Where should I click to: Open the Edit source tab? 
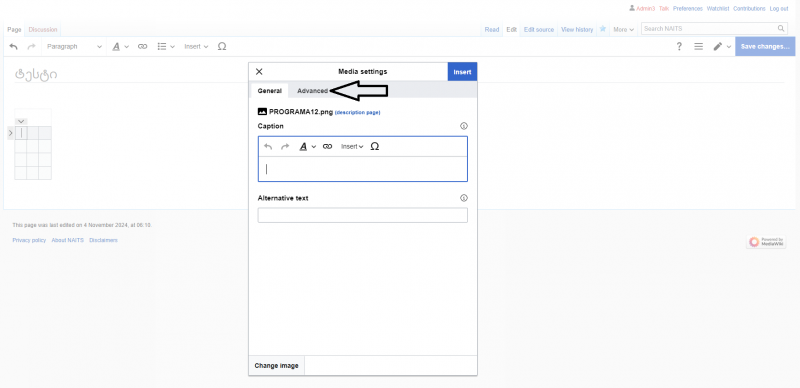point(539,30)
